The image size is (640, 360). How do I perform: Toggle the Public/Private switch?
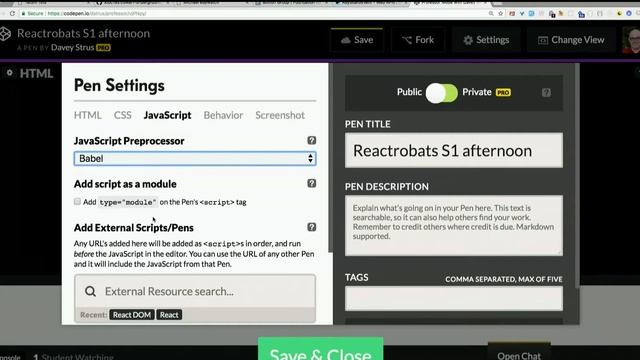point(442,93)
